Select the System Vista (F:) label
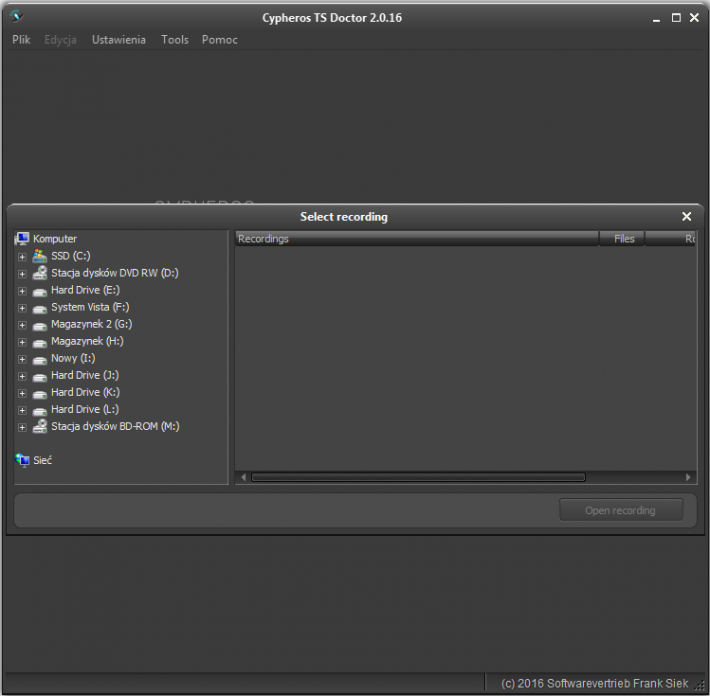 tap(90, 307)
